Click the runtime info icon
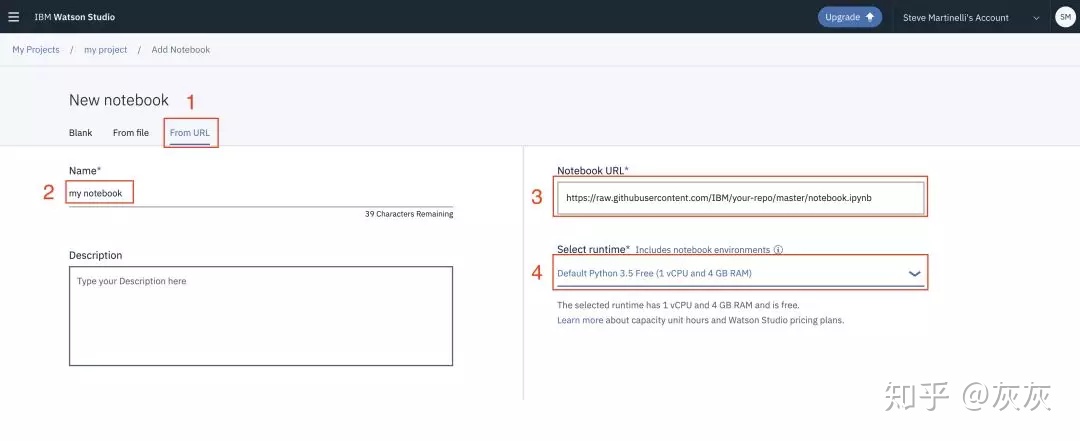This screenshot has width=1080, height=441. tap(778, 250)
